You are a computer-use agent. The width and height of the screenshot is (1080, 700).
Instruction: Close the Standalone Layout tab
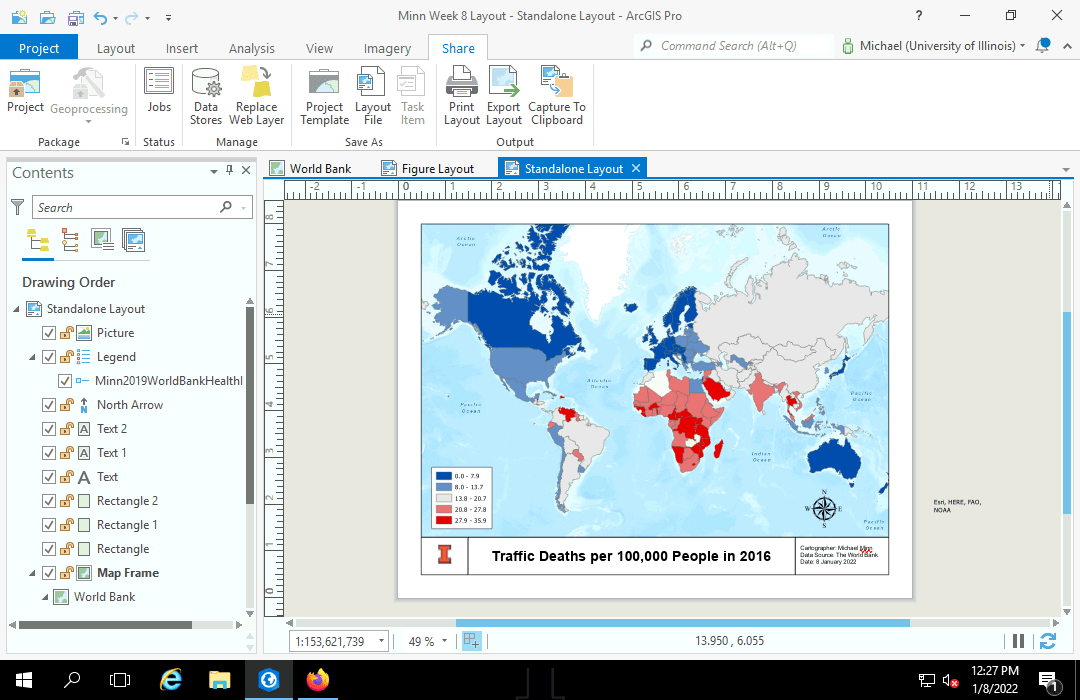(x=636, y=168)
